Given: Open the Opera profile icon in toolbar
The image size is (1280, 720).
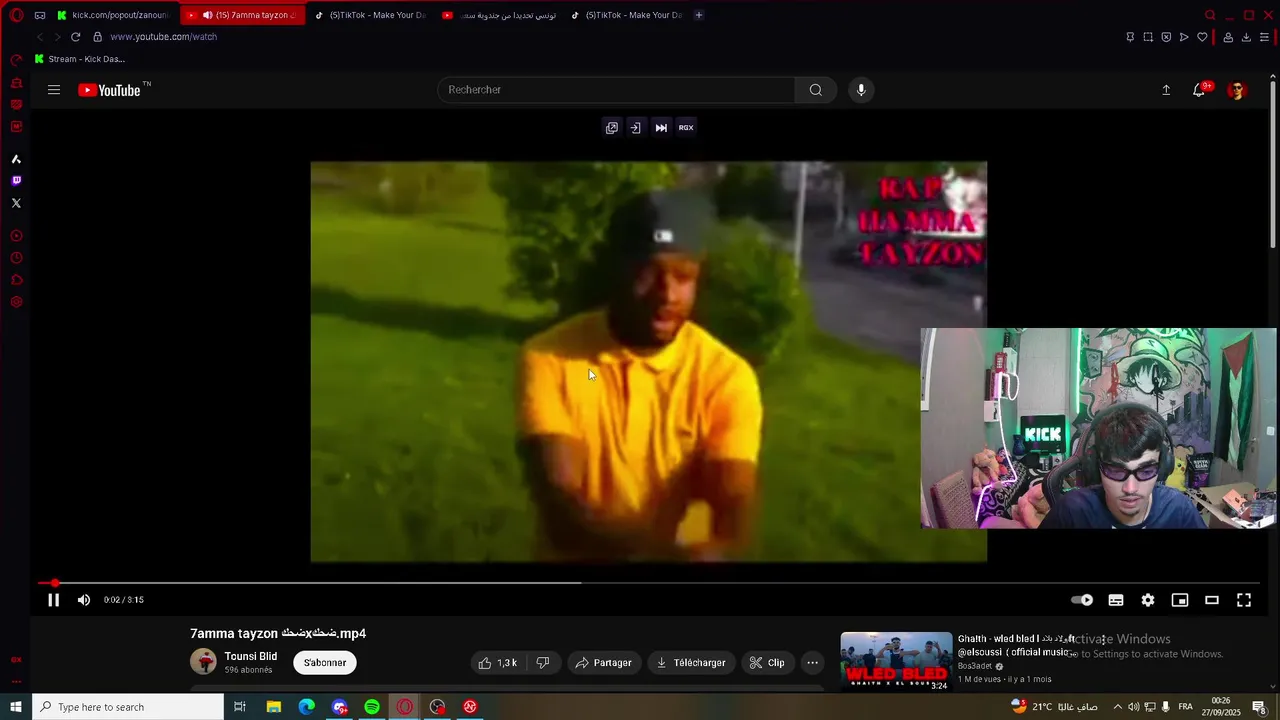Looking at the screenshot, I should [x=1228, y=37].
